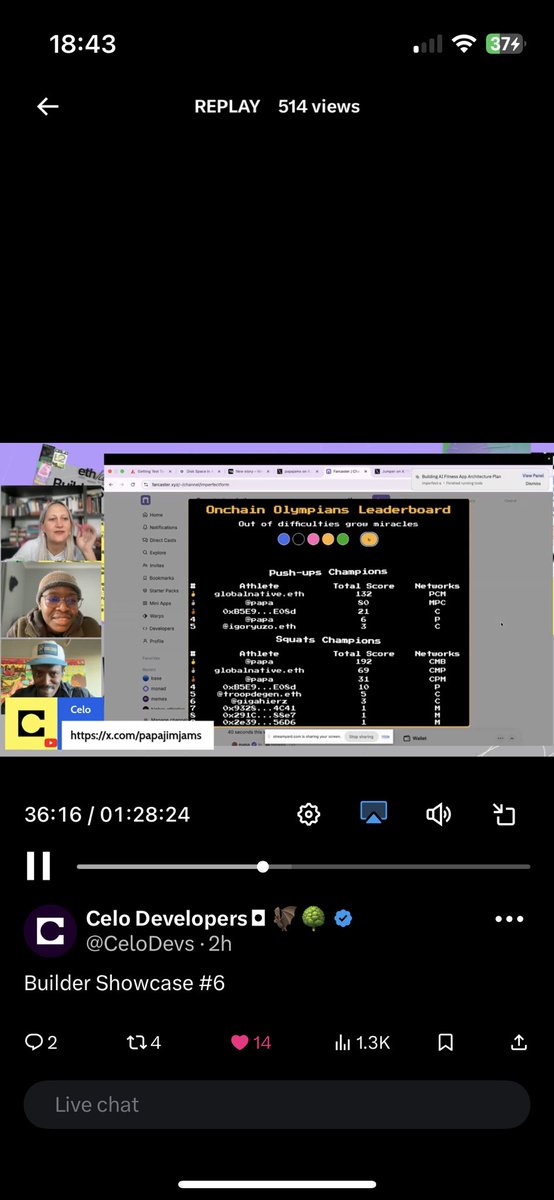Focus the Live chat field
This screenshot has height=1200, width=554.
tap(277, 1105)
